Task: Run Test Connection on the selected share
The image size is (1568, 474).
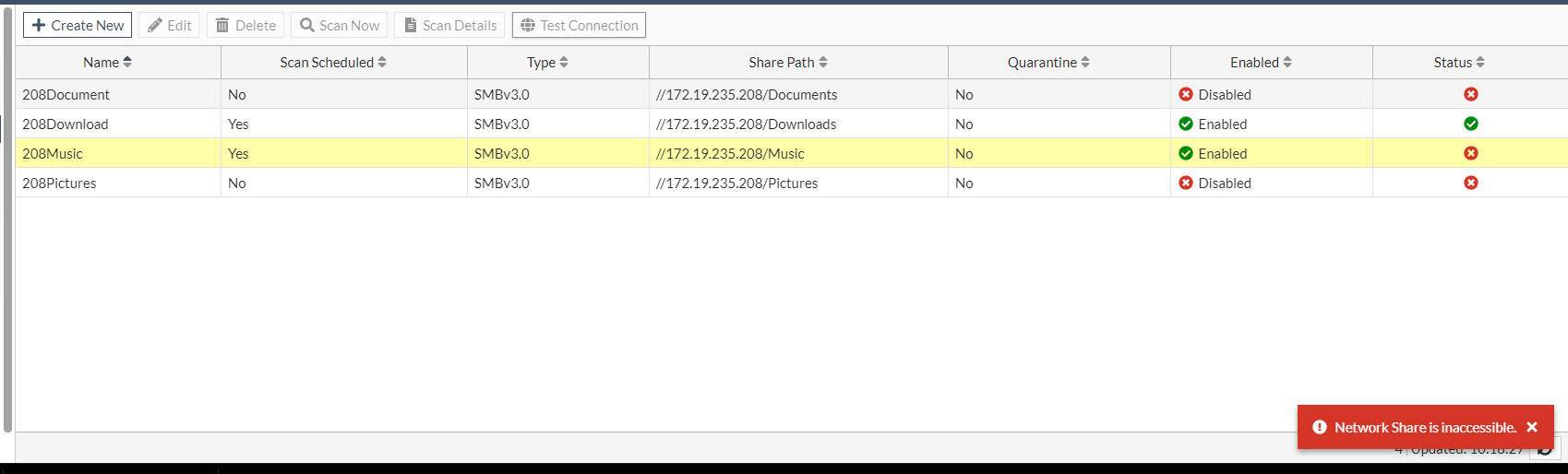Action: point(579,25)
